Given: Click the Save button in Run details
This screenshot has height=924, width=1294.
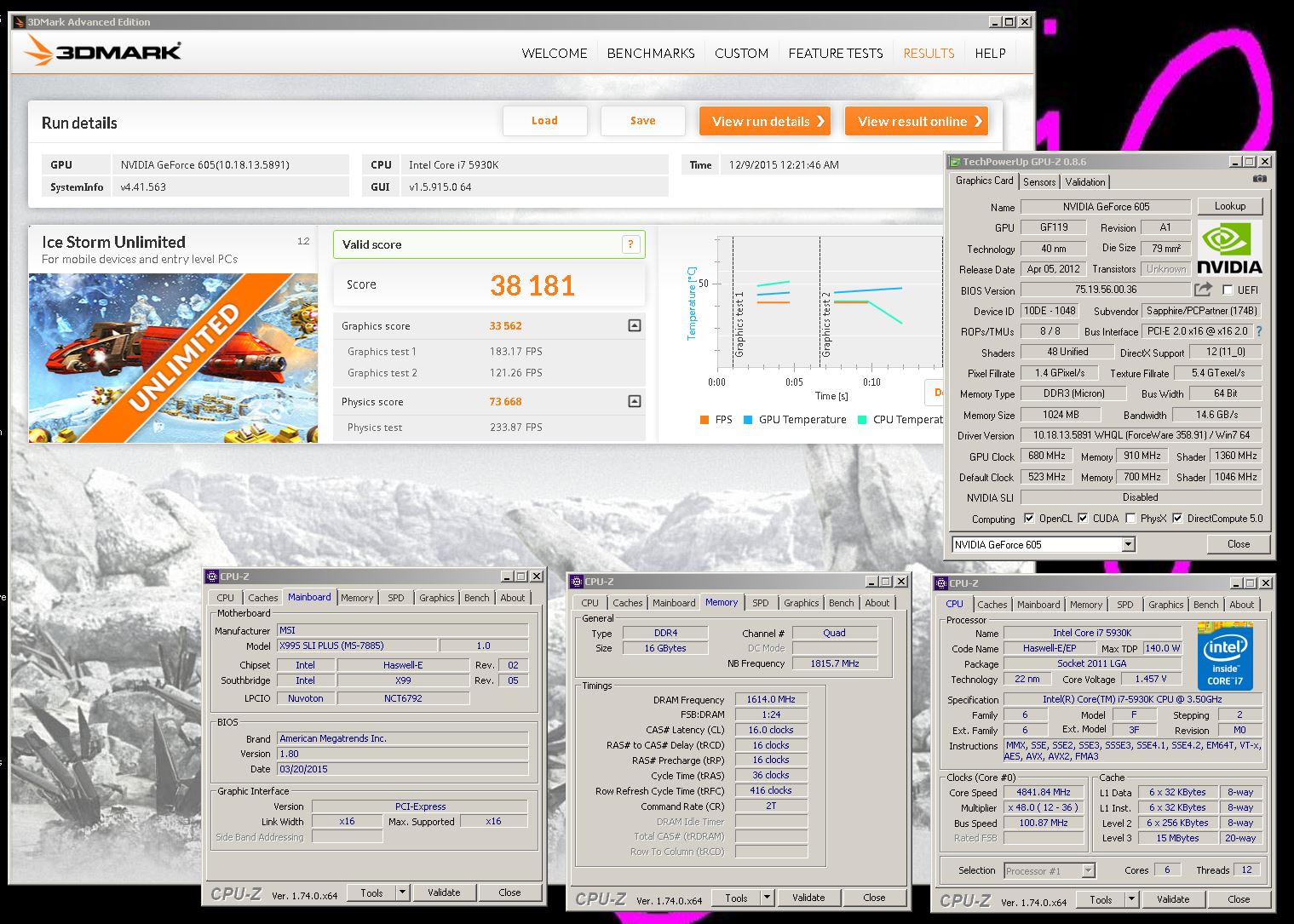Looking at the screenshot, I should [x=643, y=121].
